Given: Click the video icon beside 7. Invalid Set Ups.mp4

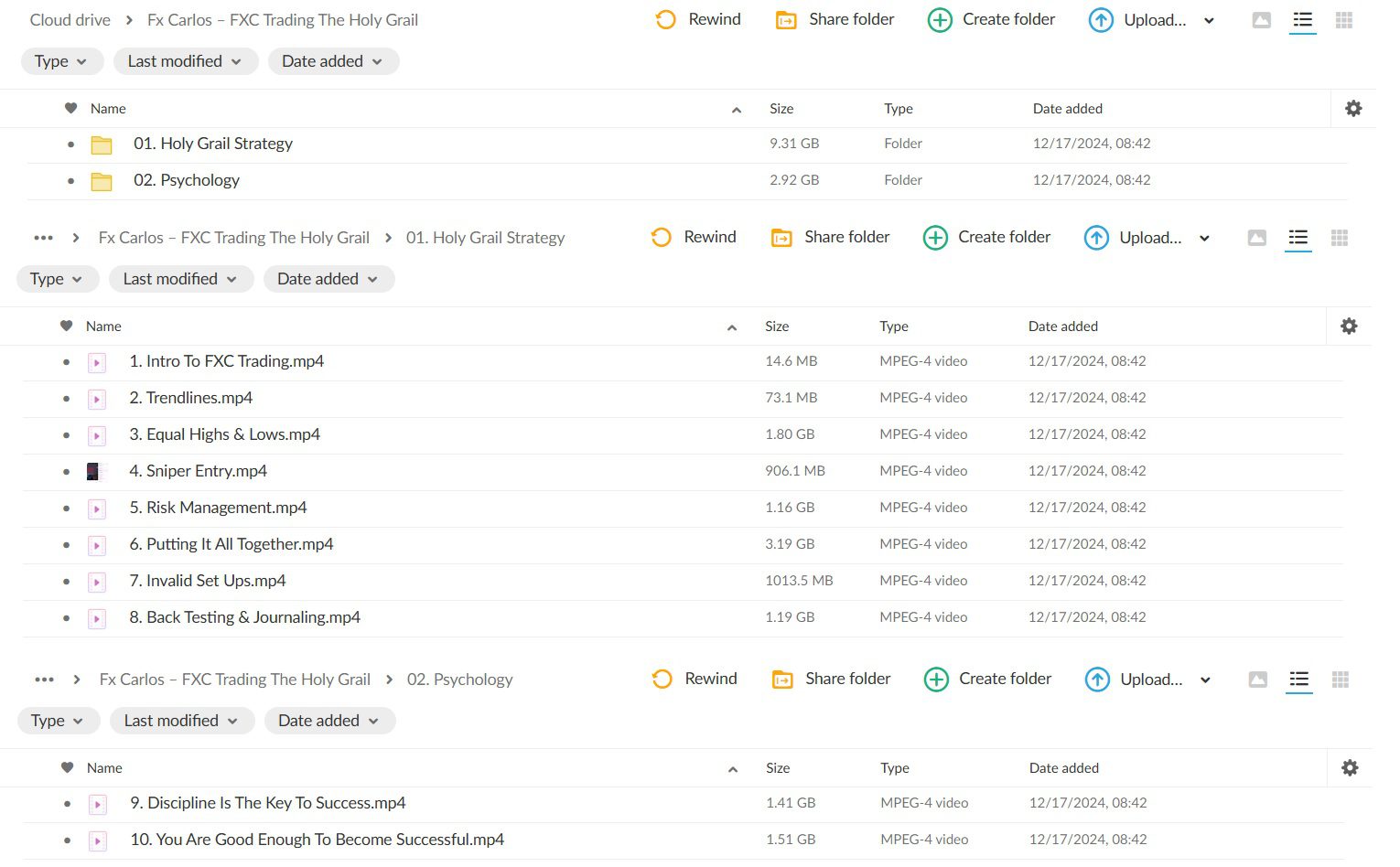Looking at the screenshot, I should pyautogui.click(x=96, y=582).
